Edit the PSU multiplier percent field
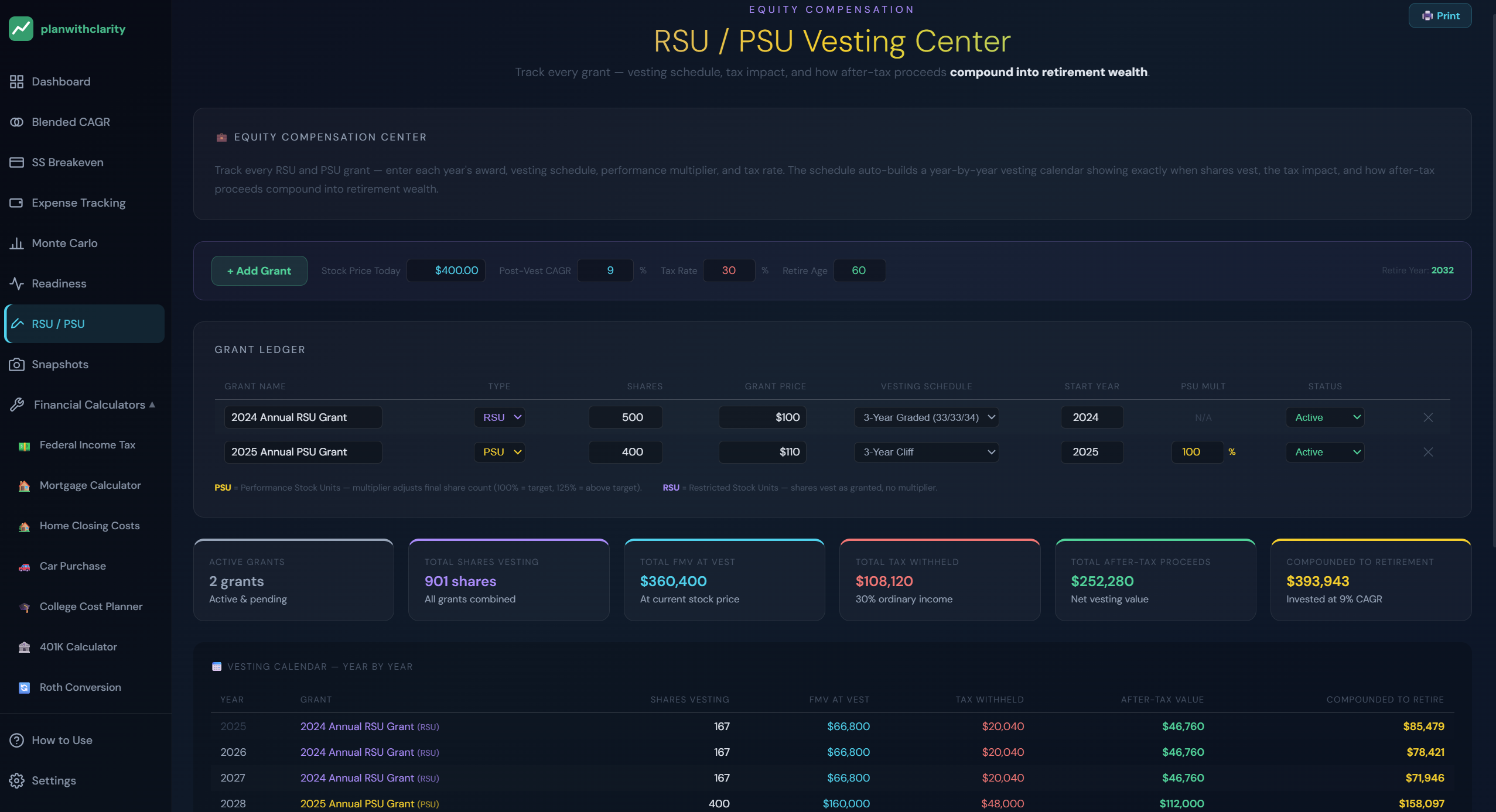This screenshot has width=1496, height=812. tap(1197, 452)
